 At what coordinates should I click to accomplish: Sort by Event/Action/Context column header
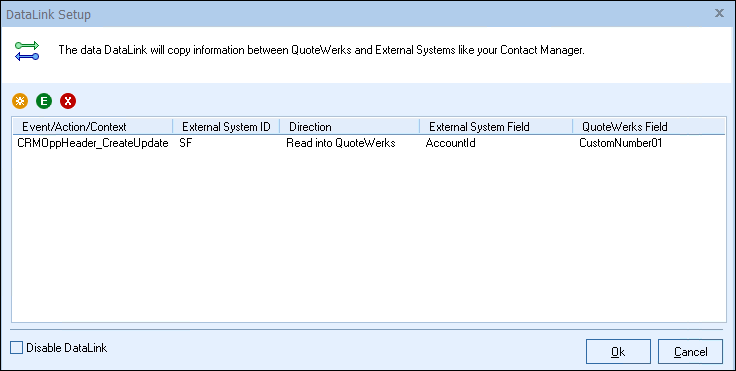(x=92, y=126)
